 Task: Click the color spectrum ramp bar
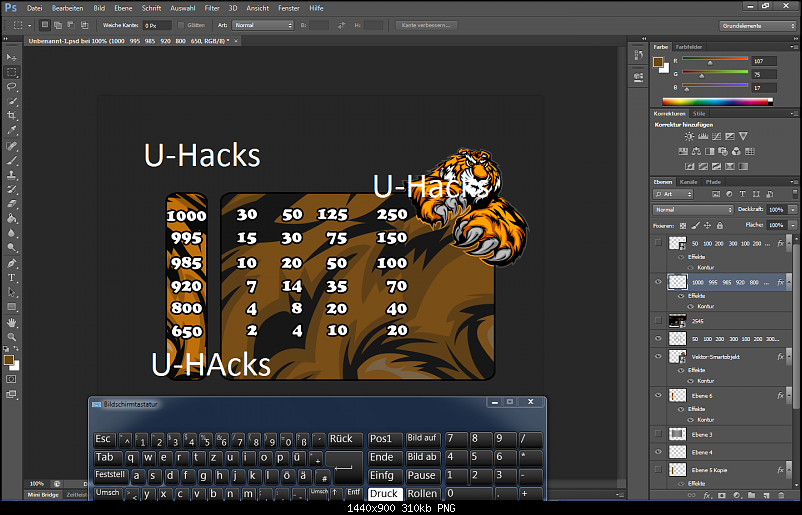[x=717, y=102]
